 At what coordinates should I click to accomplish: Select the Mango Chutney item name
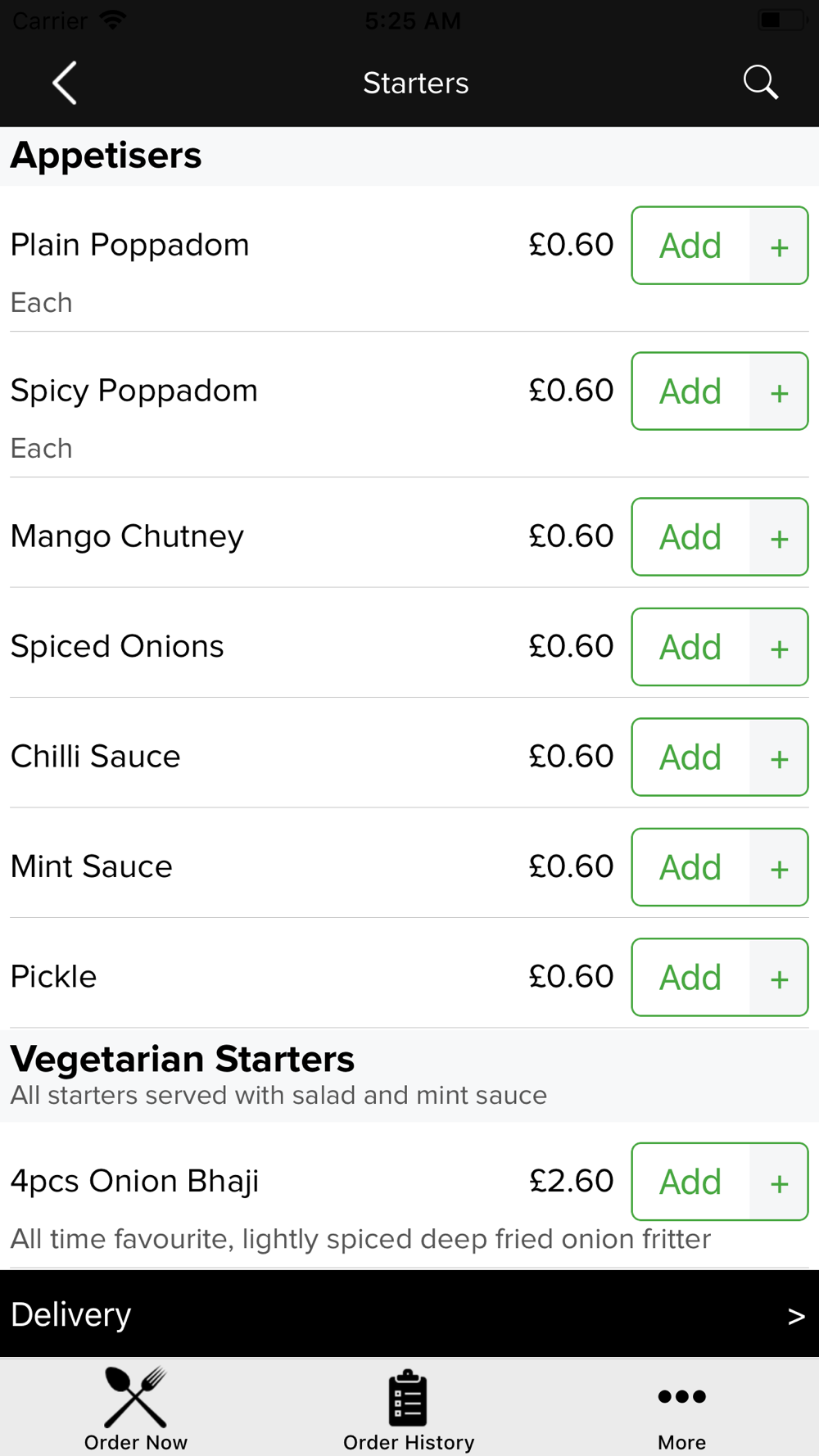tap(127, 537)
